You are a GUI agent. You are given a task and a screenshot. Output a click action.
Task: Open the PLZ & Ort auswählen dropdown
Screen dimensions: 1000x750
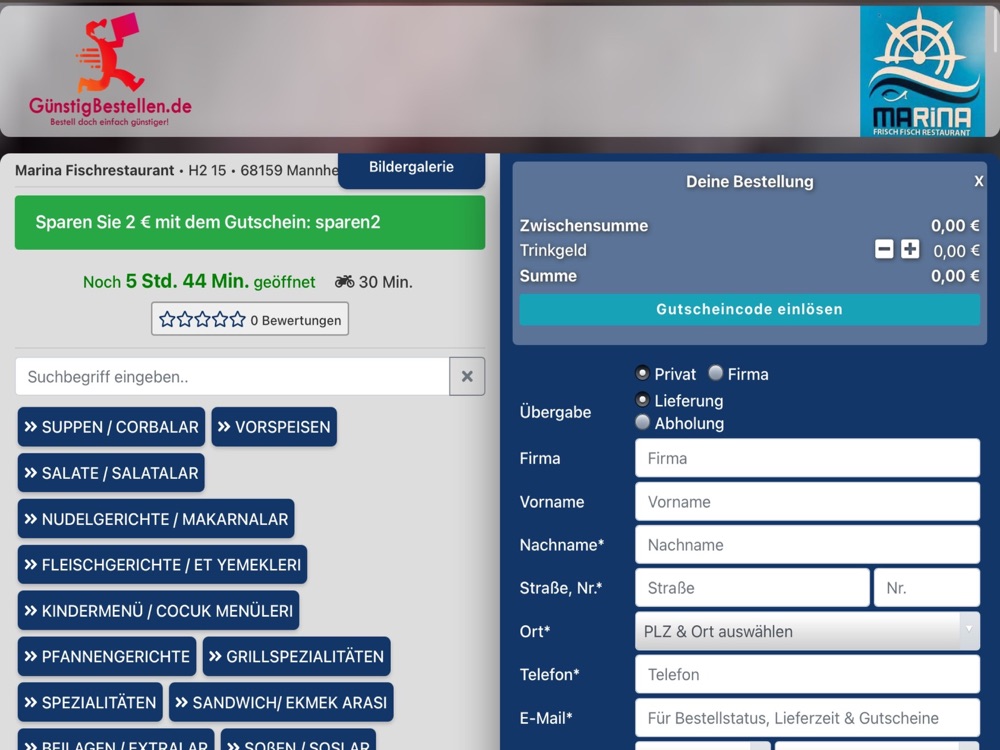tap(807, 631)
